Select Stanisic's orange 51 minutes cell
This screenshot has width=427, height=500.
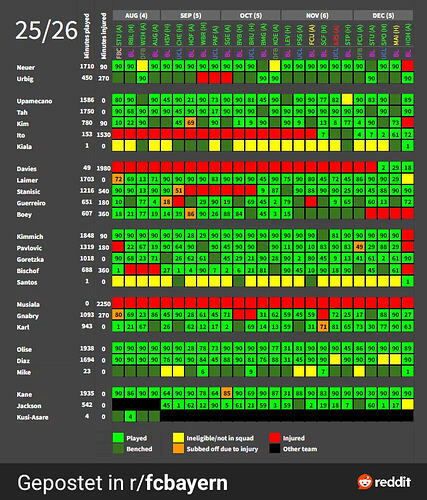click(x=179, y=190)
